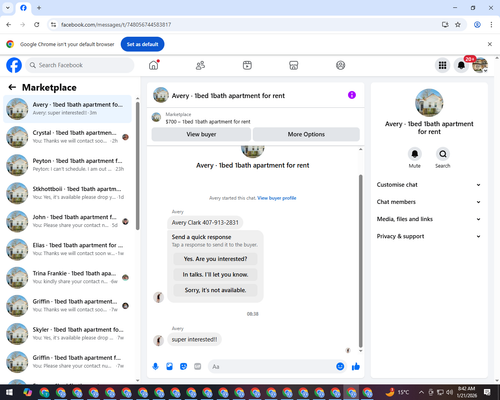The height and width of the screenshot is (400, 500).
Task: Send quick reply 'Sorry, it's not available.'
Action: tap(215, 290)
